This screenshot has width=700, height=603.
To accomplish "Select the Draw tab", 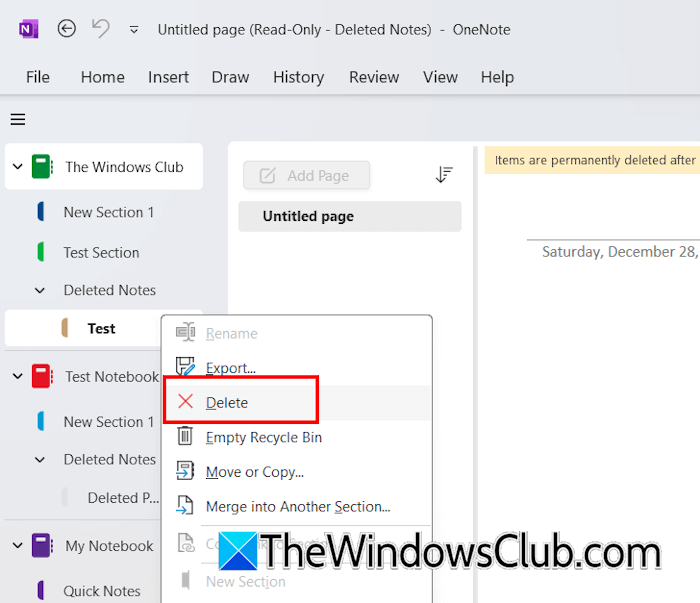I will (x=230, y=77).
